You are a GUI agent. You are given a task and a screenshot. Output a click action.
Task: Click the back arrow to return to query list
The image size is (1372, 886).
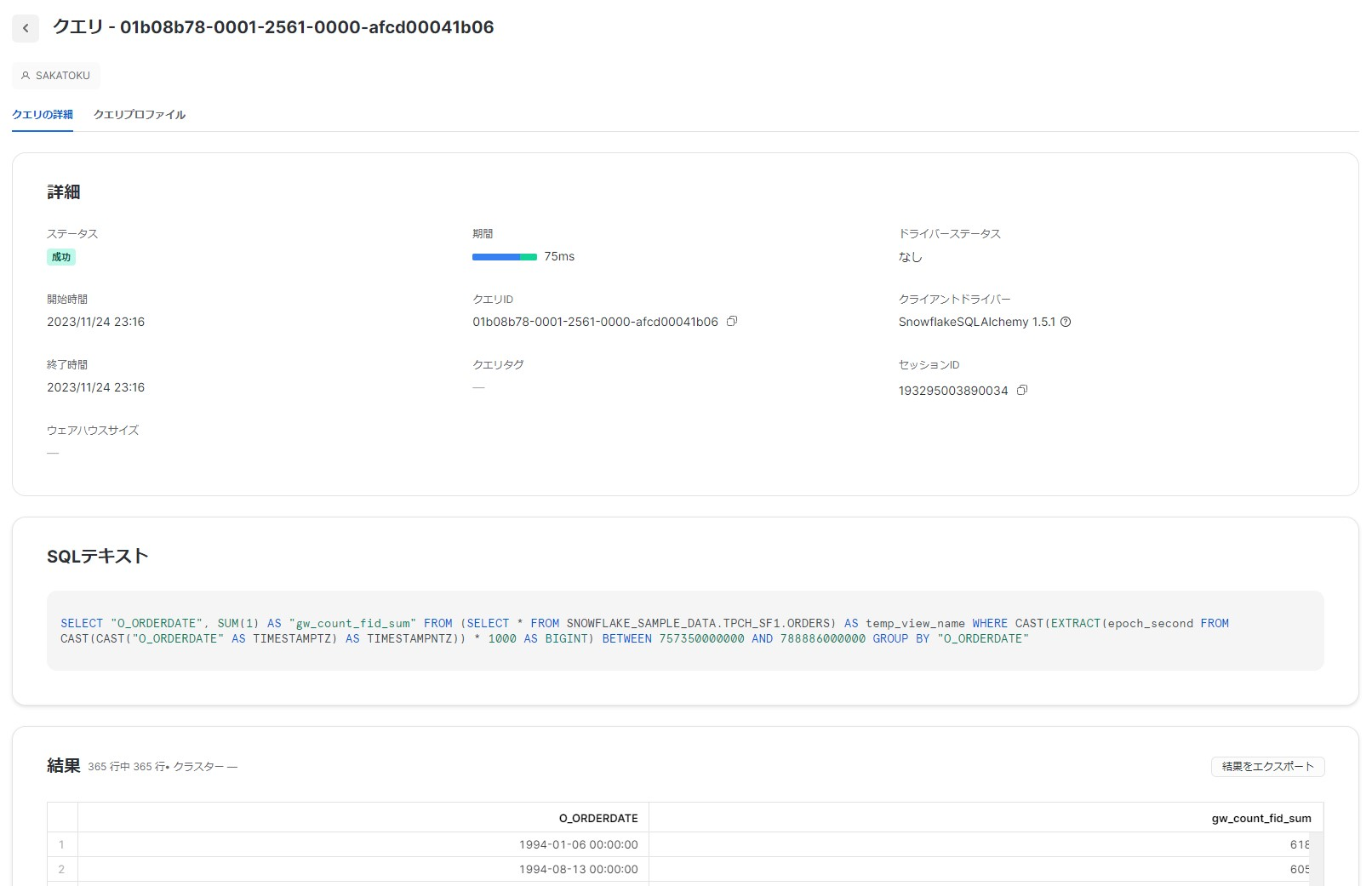pyautogui.click(x=26, y=27)
